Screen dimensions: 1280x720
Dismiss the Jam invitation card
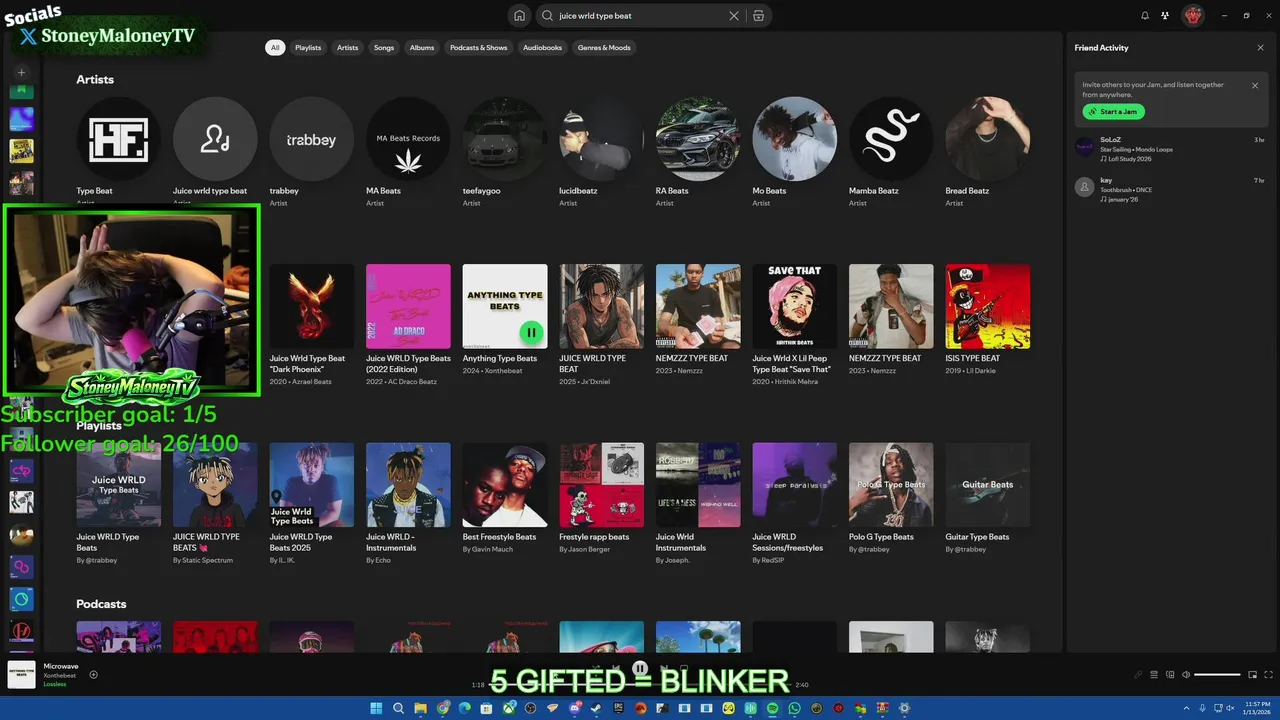point(1255,86)
